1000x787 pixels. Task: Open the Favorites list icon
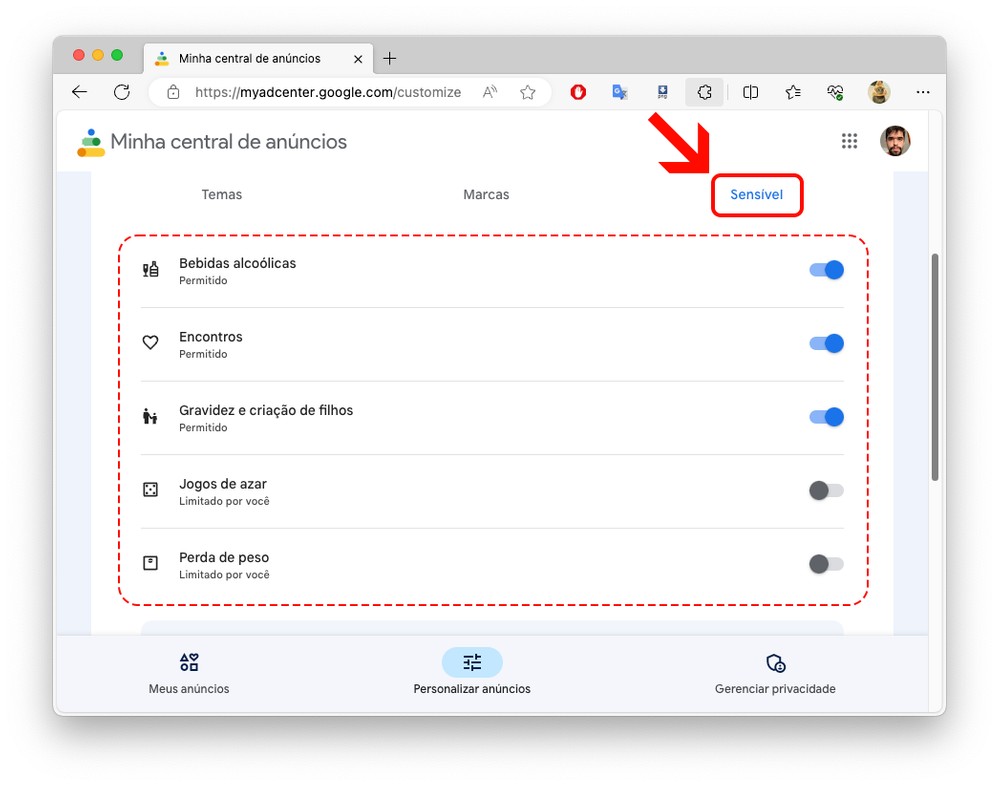(x=793, y=92)
